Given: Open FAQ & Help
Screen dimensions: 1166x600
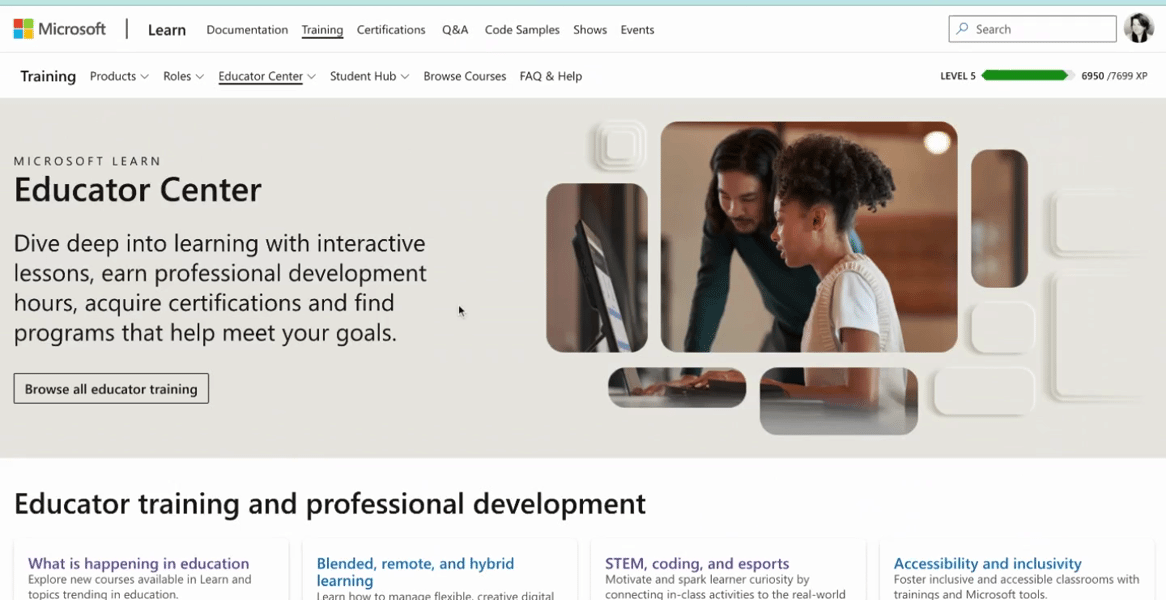Looking at the screenshot, I should (x=550, y=76).
